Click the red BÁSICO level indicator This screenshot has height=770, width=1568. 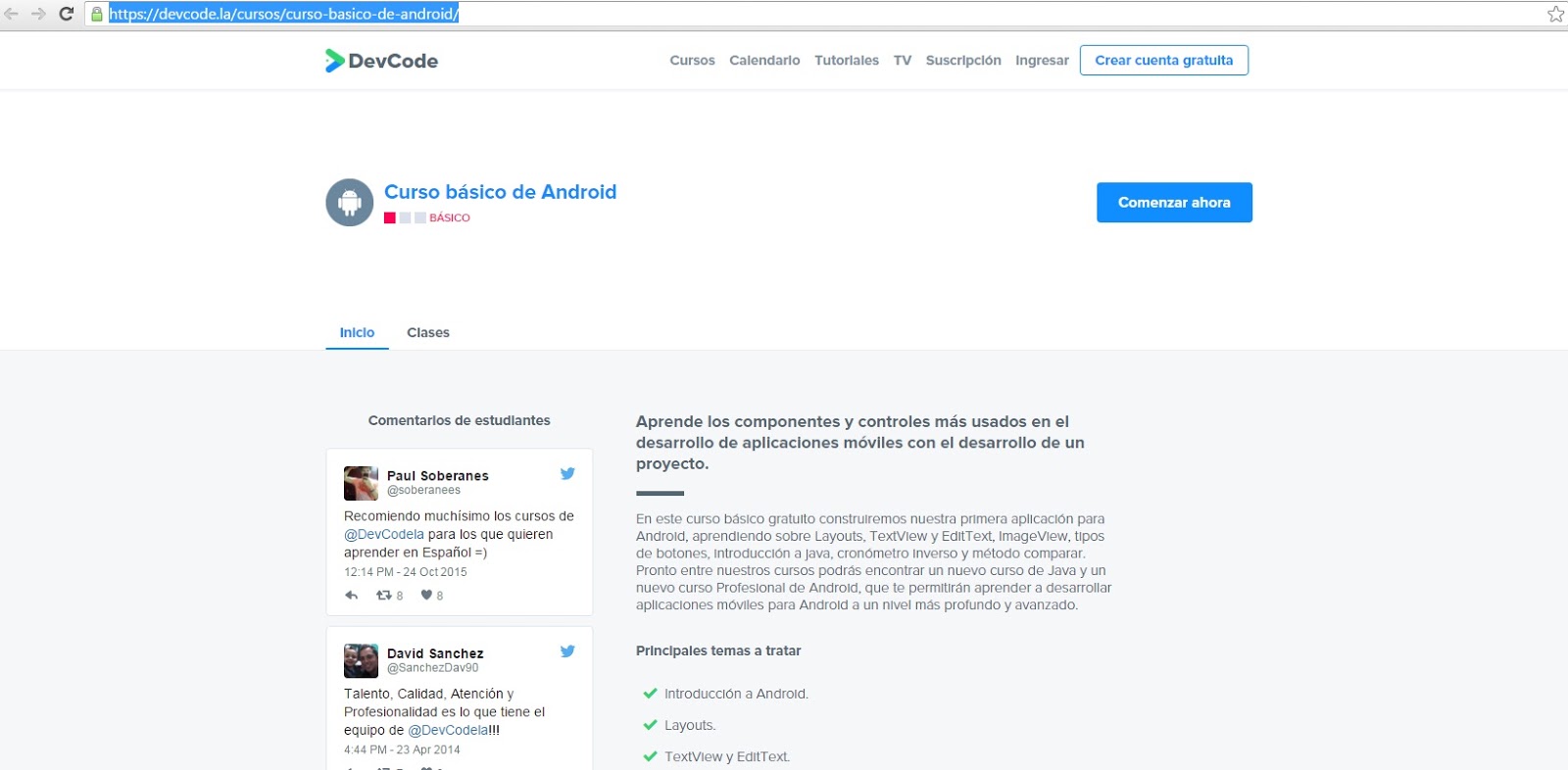pyautogui.click(x=427, y=217)
